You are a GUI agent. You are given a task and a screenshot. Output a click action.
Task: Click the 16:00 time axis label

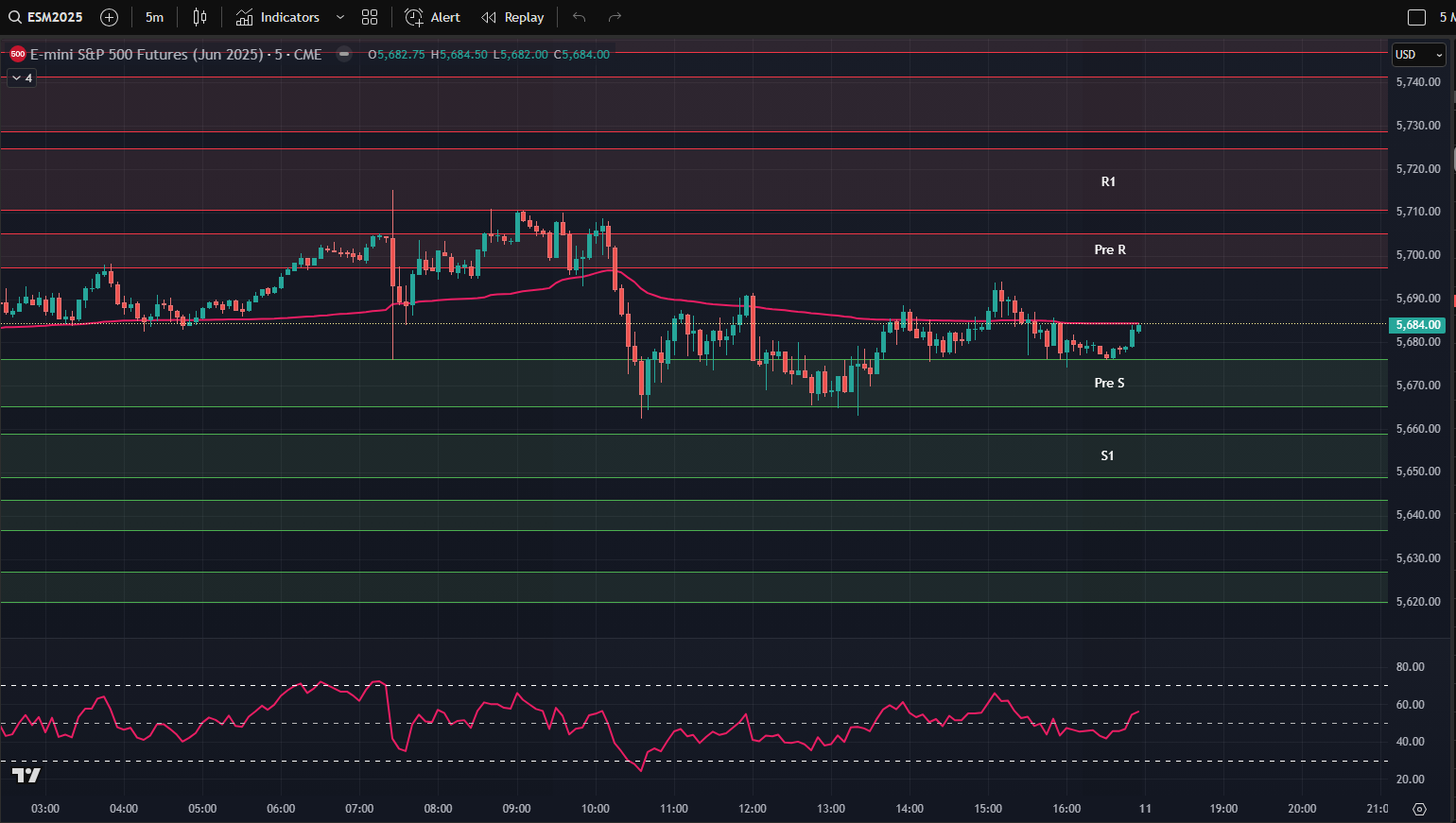(1066, 809)
